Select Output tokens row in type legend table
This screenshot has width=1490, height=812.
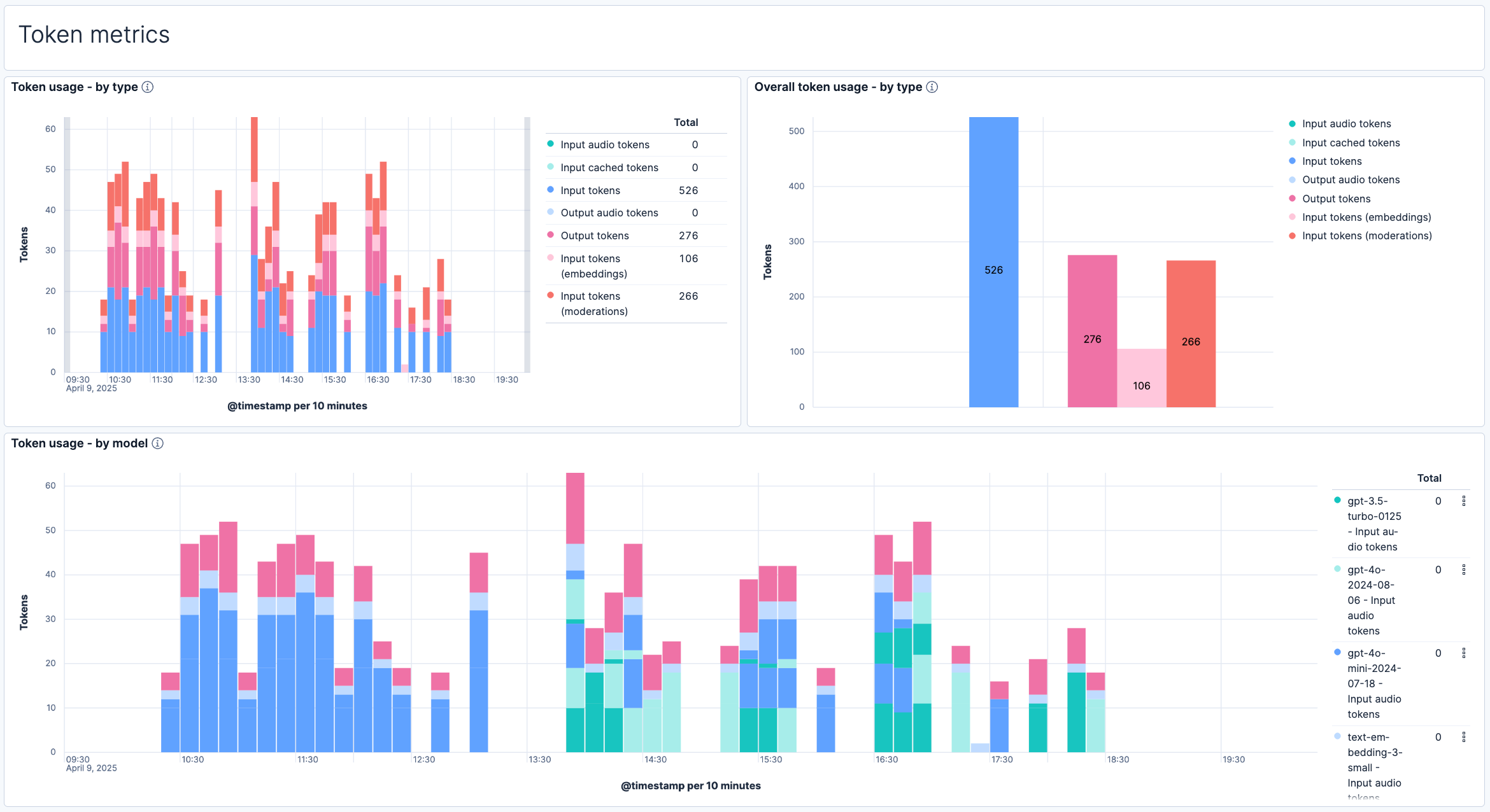click(x=595, y=236)
